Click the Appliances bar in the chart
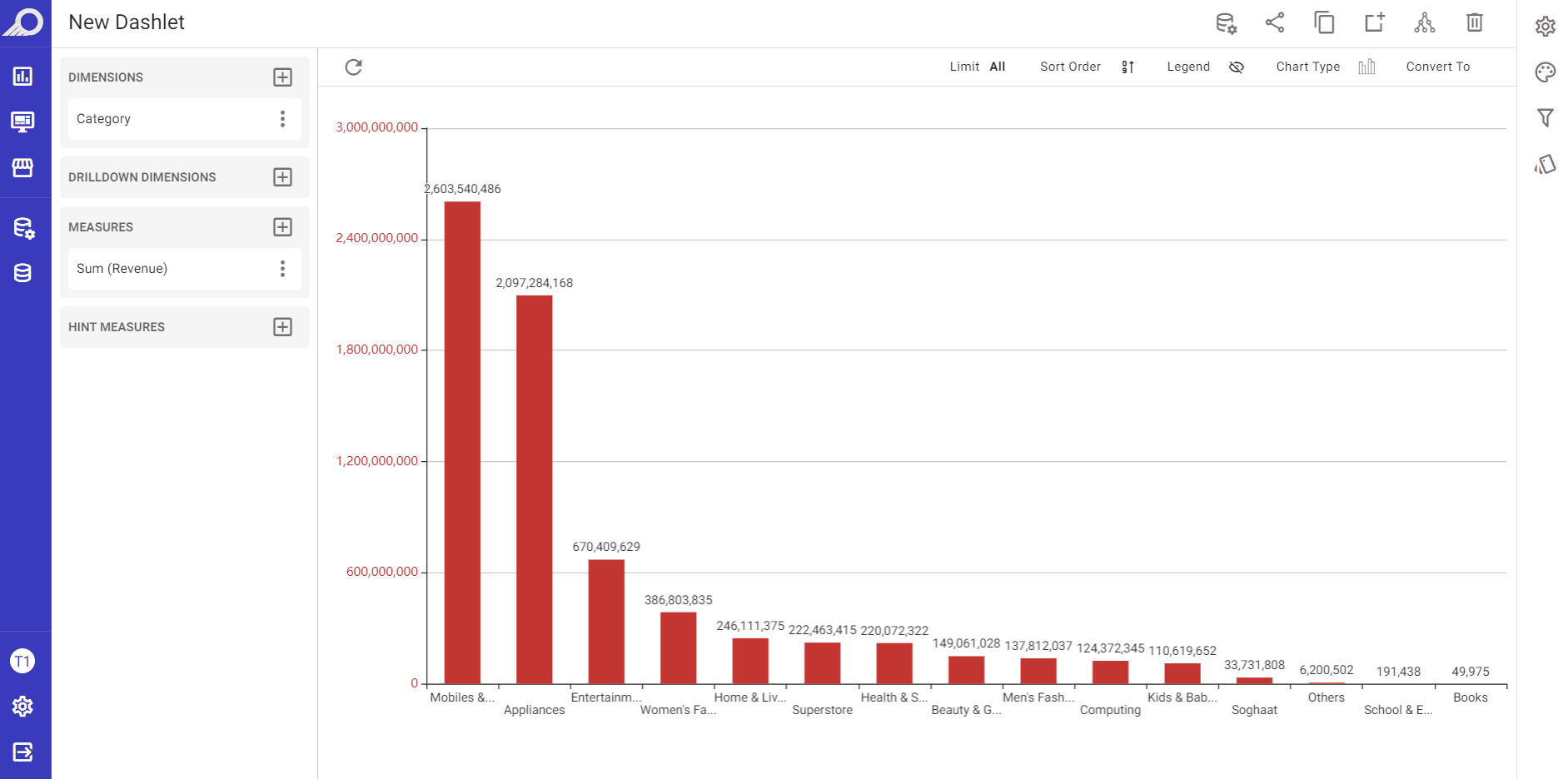 (x=534, y=489)
